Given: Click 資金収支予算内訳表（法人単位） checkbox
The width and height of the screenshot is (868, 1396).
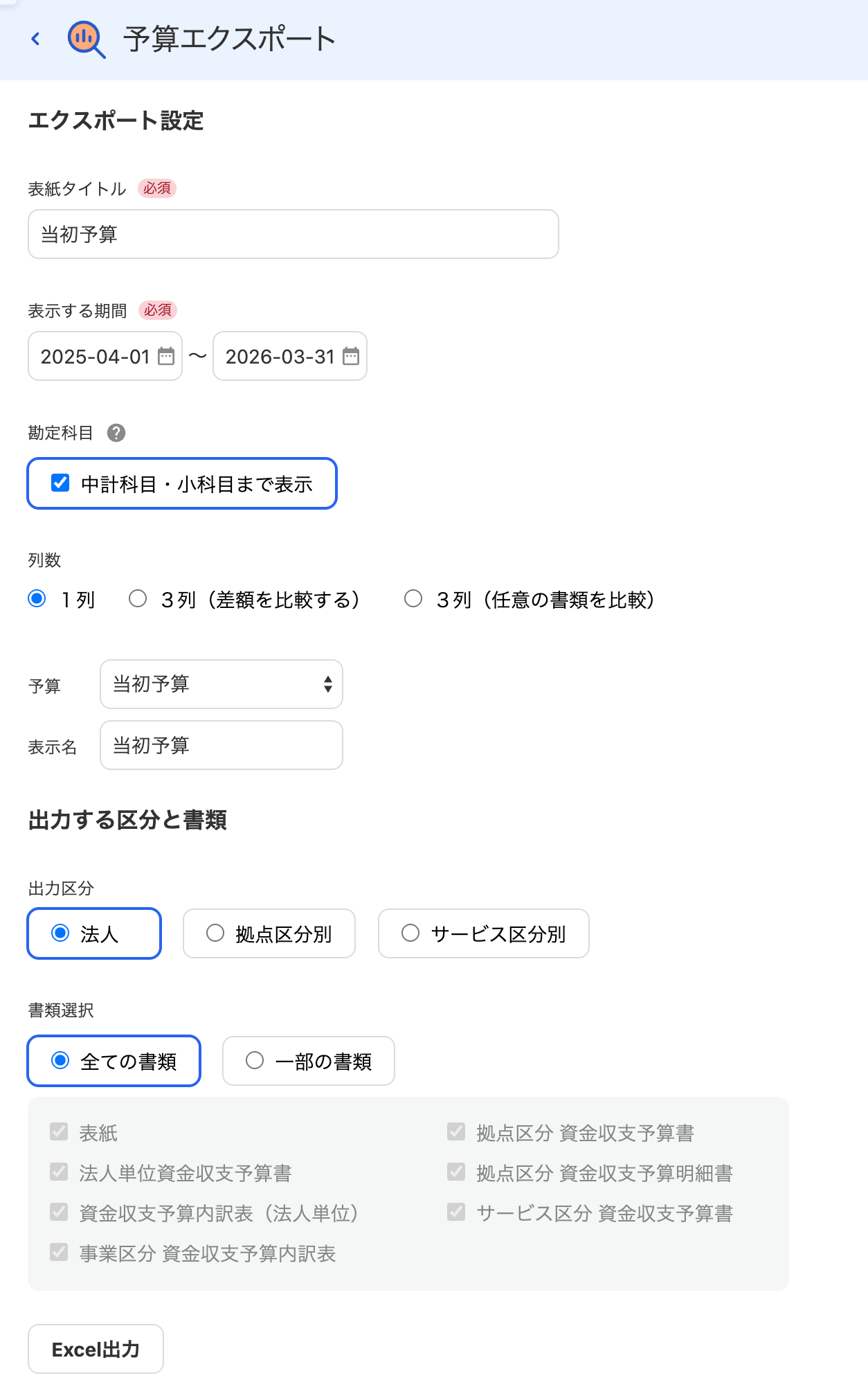Looking at the screenshot, I should pyautogui.click(x=59, y=1212).
